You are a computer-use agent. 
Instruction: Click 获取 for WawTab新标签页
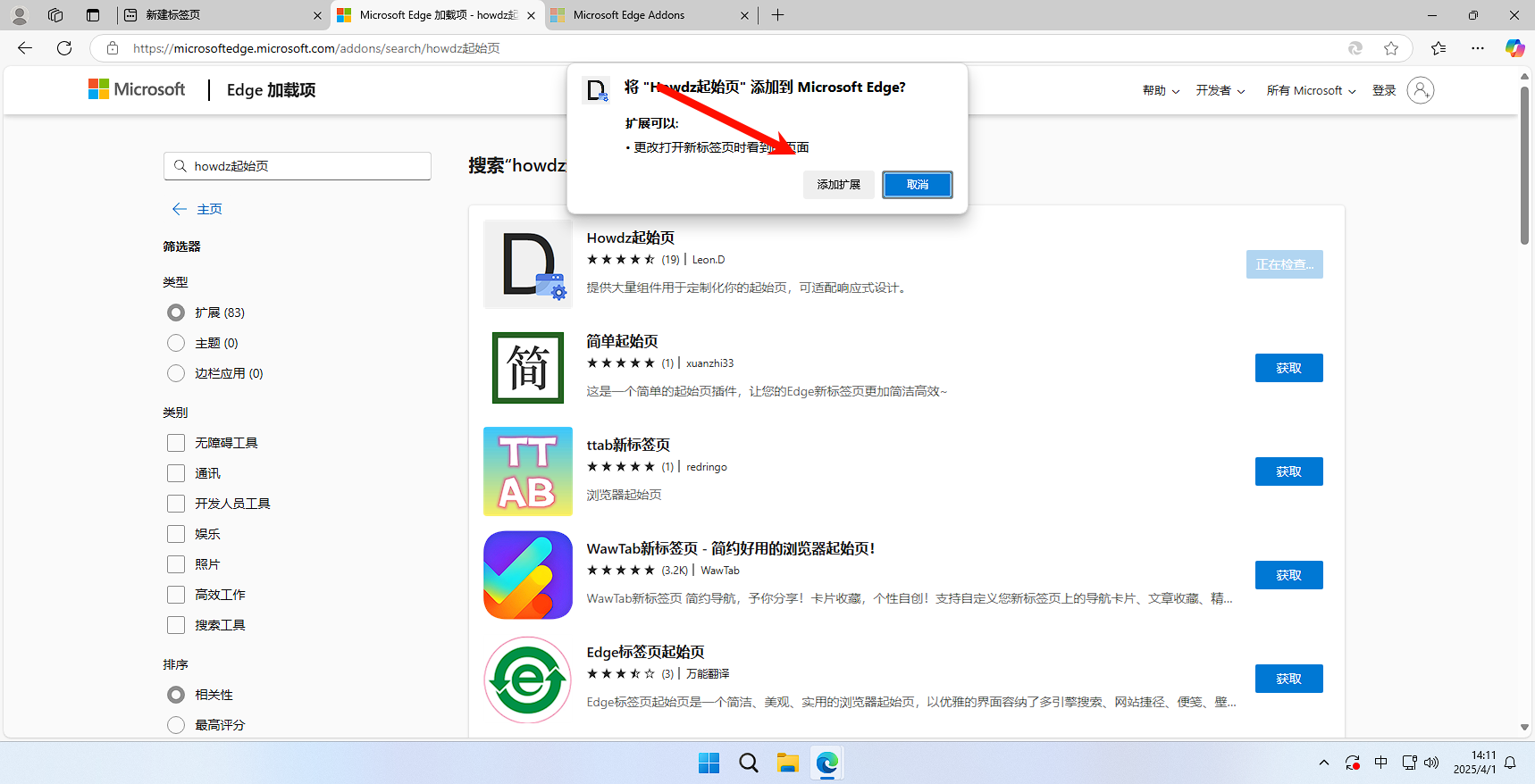[x=1288, y=575]
